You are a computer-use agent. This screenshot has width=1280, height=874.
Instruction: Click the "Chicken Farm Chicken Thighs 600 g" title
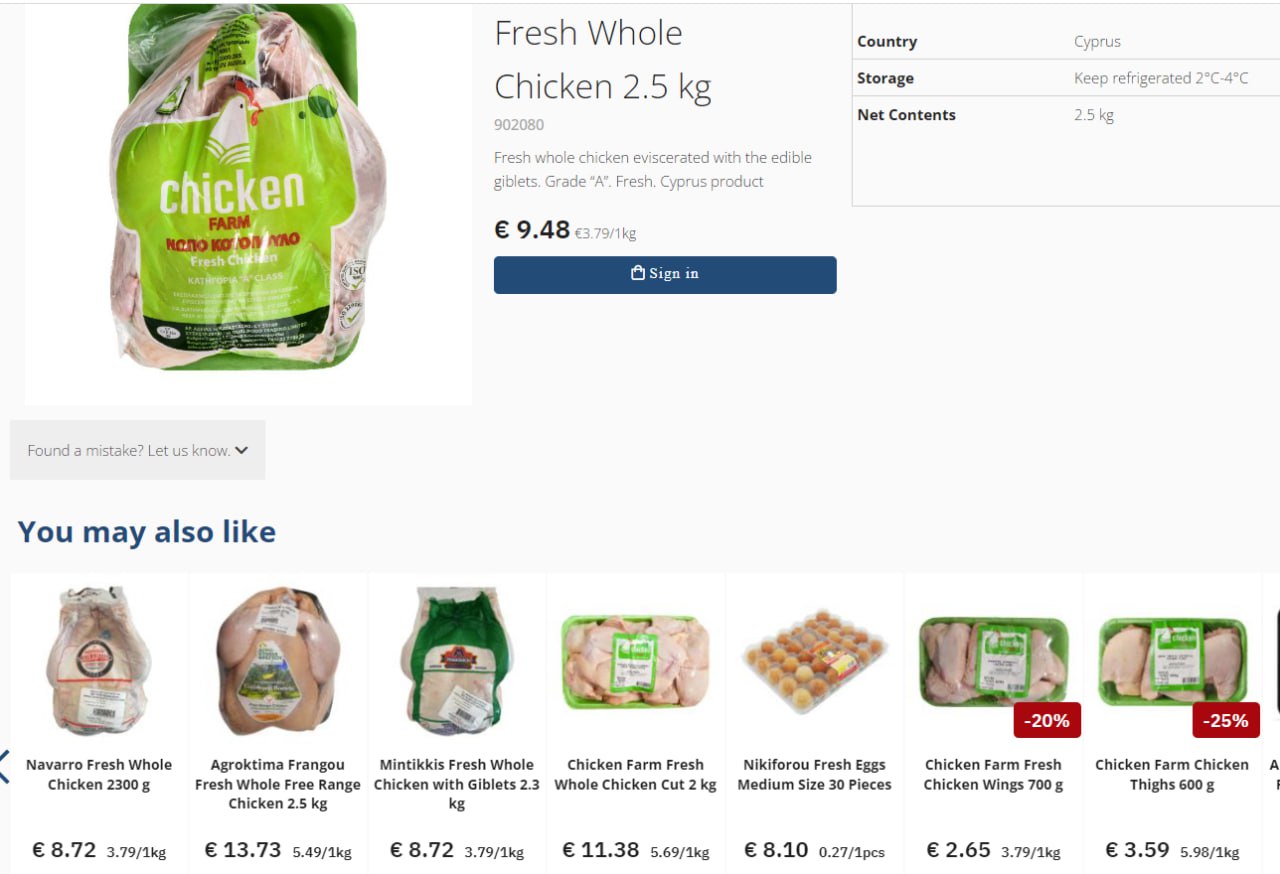pos(1172,775)
